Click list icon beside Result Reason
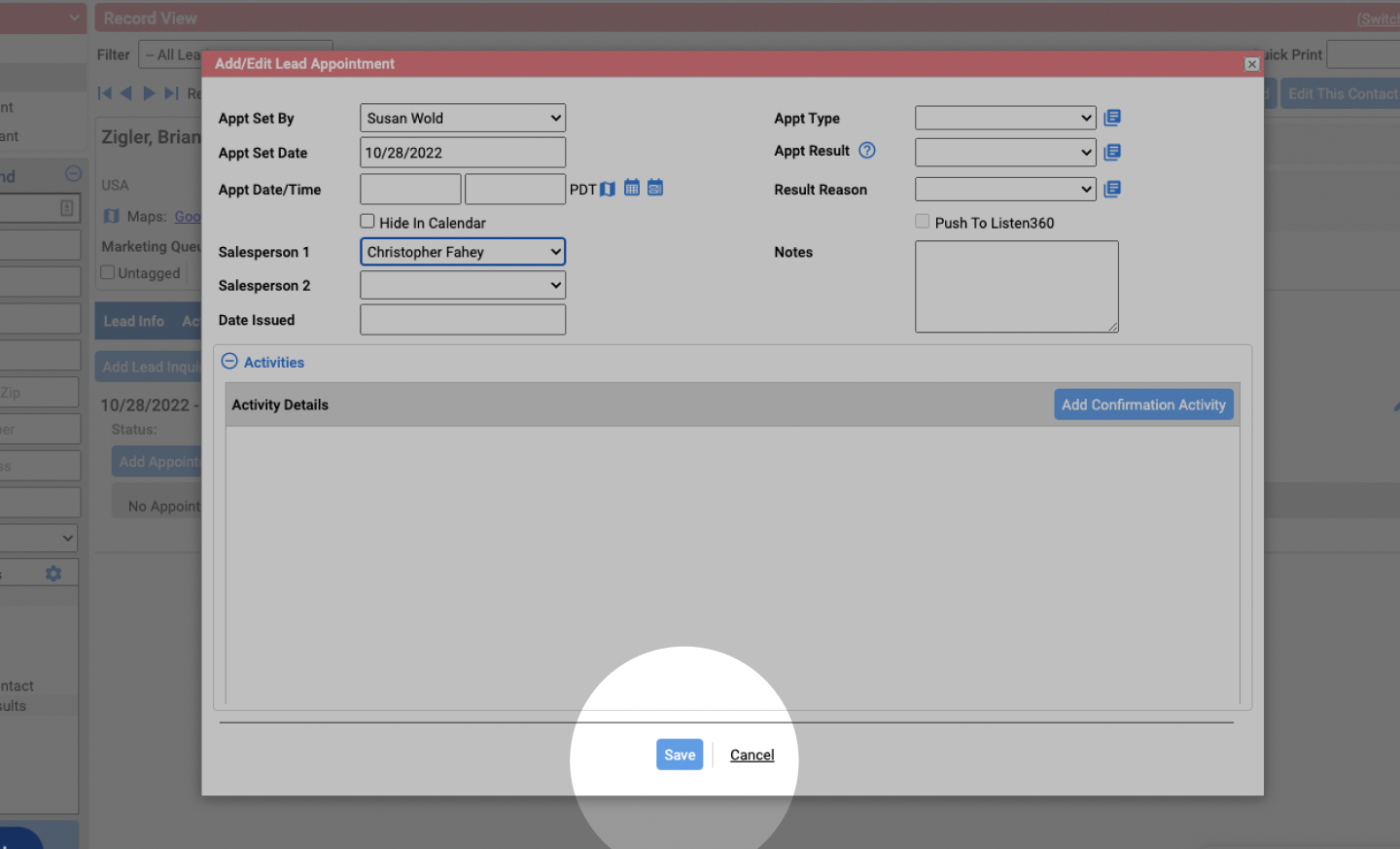Screen dimensions: 1400x849 [1112, 189]
